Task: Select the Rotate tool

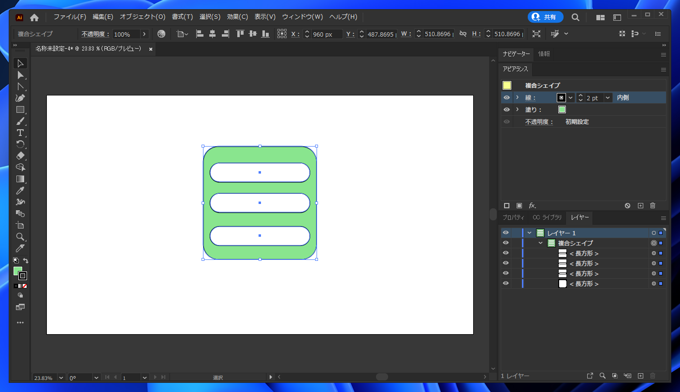Action: tap(20, 144)
